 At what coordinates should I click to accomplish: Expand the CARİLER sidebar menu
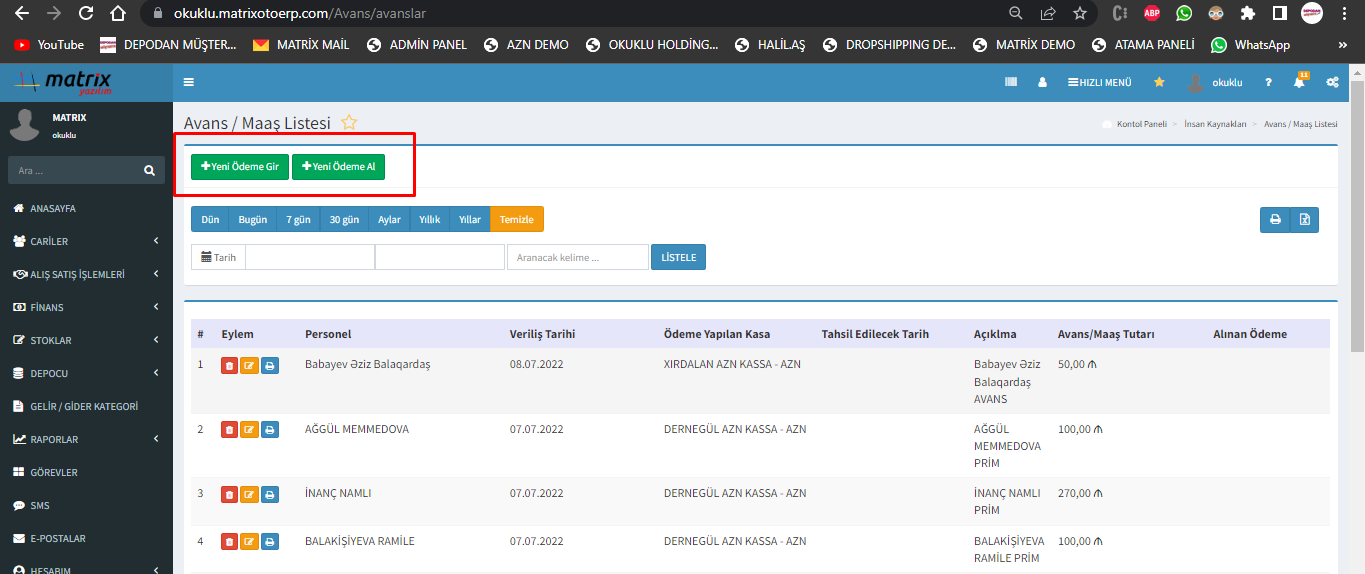click(x=86, y=241)
